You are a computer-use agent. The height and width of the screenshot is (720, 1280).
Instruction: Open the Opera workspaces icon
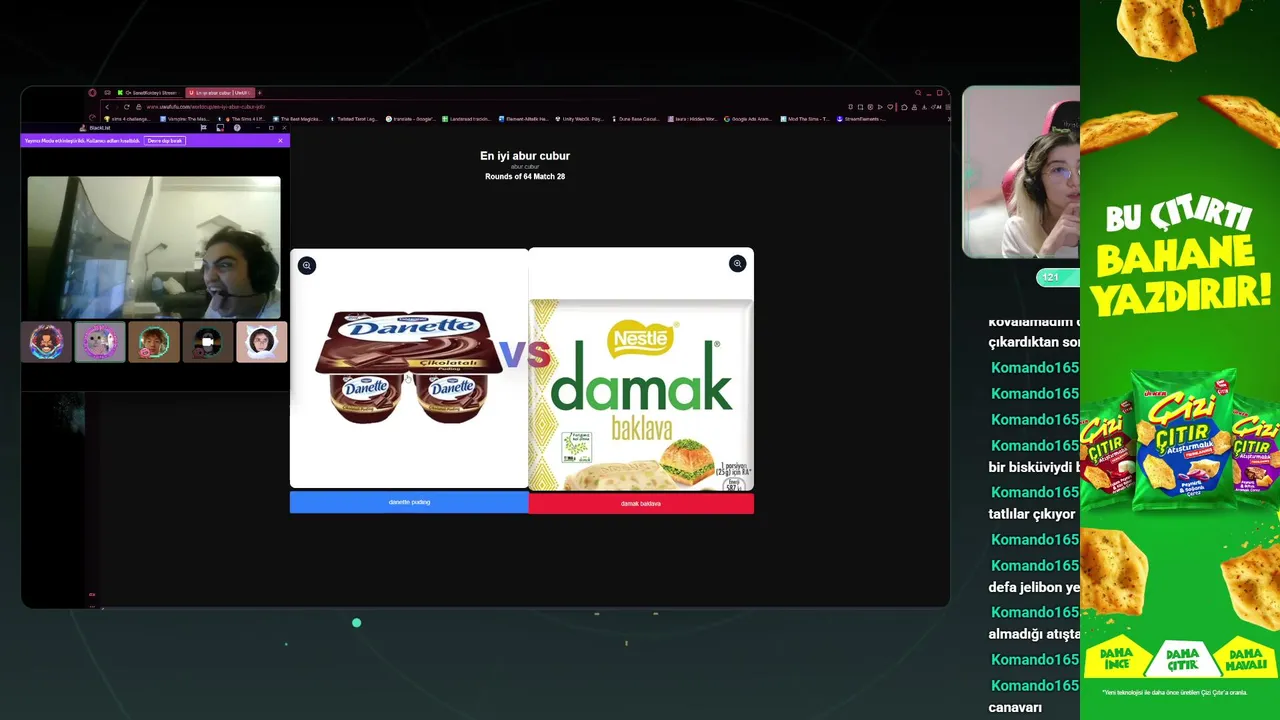107,93
